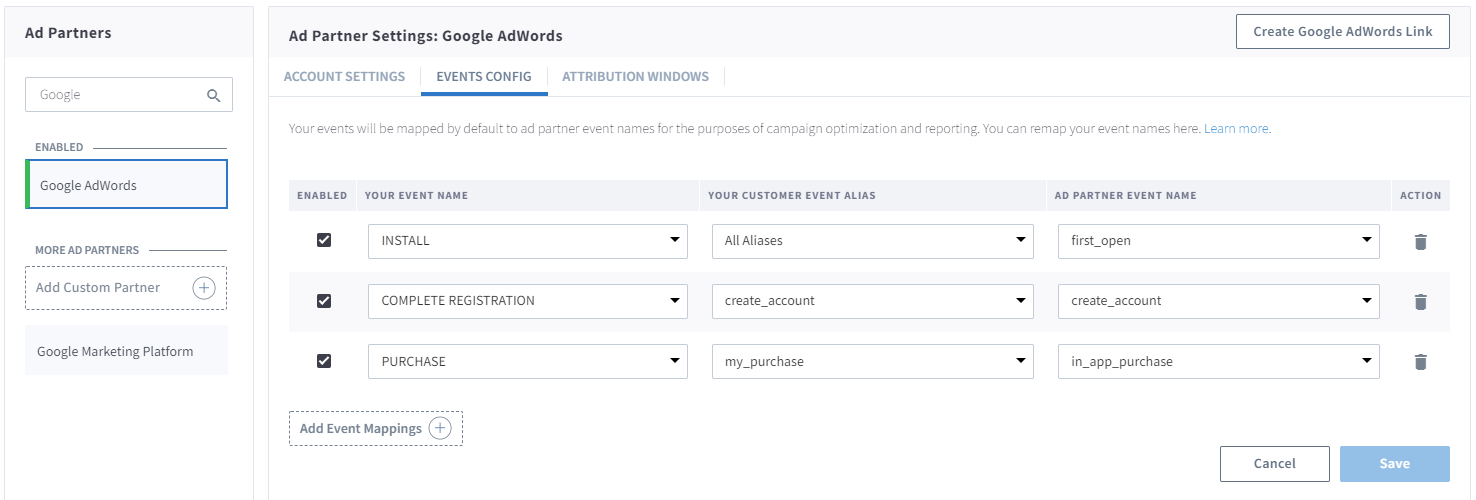The height and width of the screenshot is (500, 1476).
Task: Open the Attribution Windows tab
Action: 635,76
